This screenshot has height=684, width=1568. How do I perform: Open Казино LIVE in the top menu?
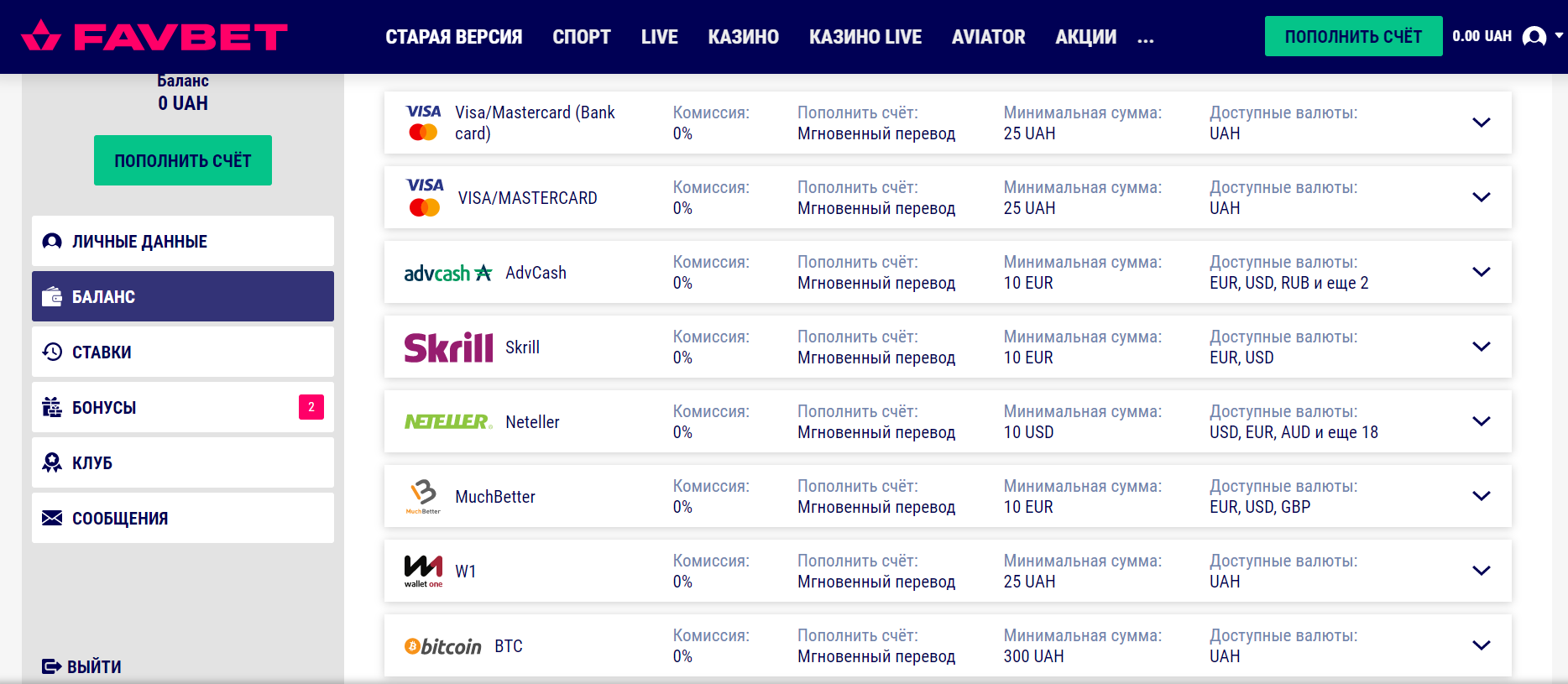tap(865, 37)
